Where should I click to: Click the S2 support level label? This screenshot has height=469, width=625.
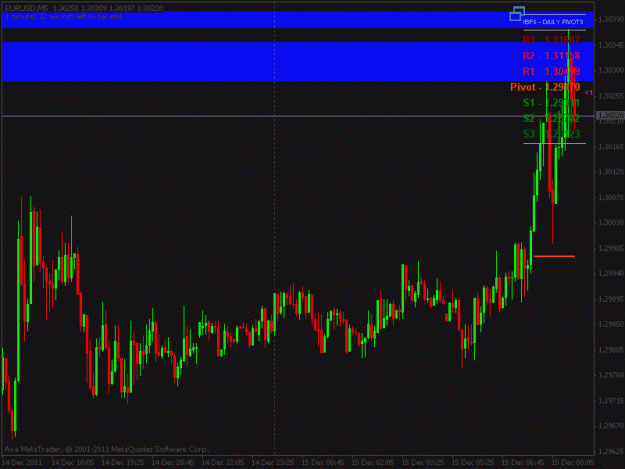551,118
